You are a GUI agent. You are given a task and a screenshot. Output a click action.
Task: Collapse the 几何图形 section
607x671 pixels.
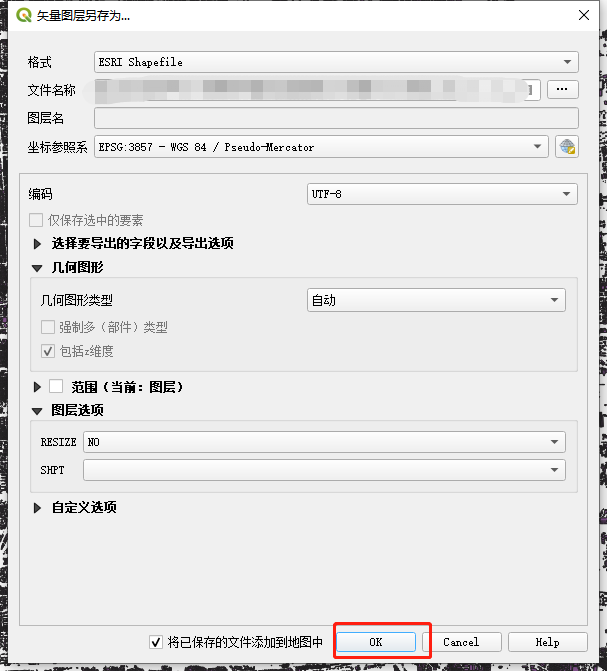37,268
